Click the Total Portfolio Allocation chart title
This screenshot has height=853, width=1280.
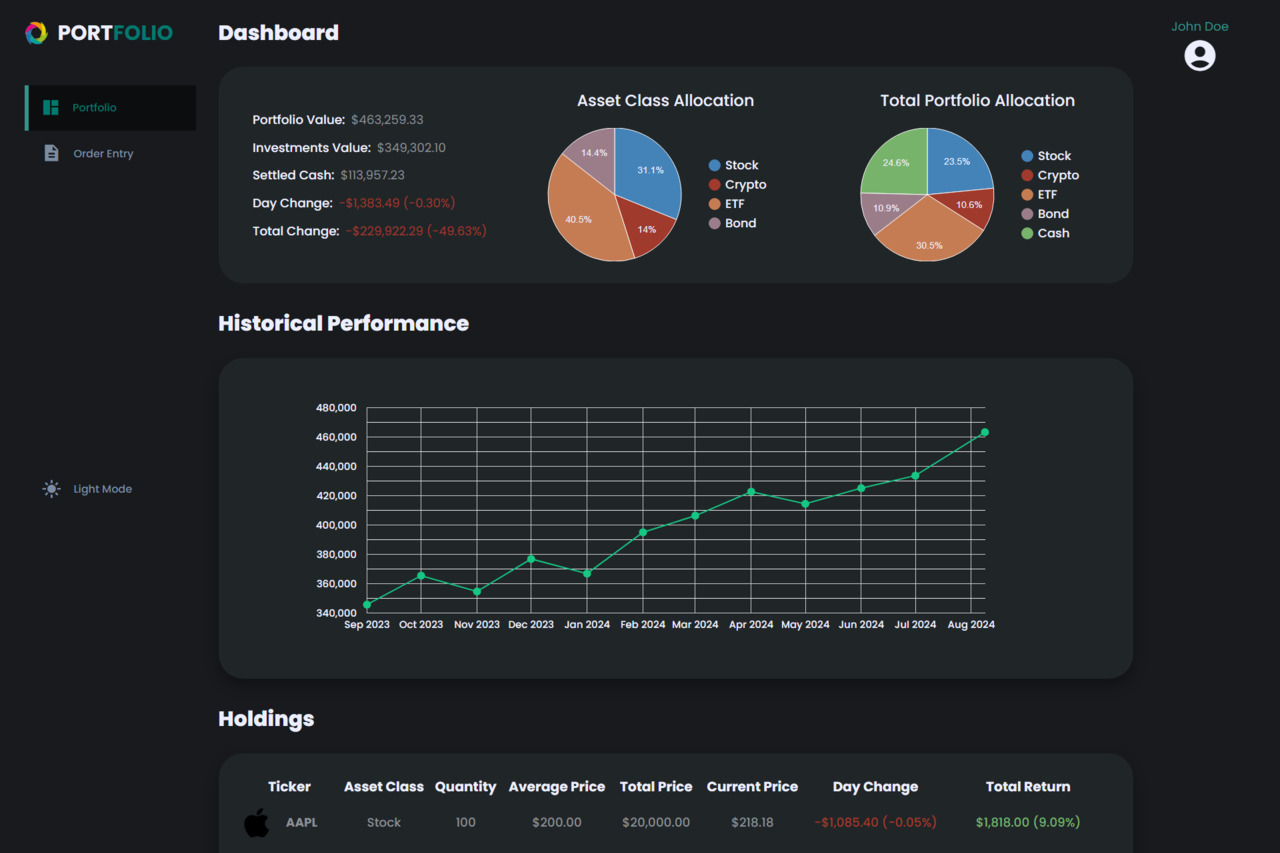coord(978,100)
